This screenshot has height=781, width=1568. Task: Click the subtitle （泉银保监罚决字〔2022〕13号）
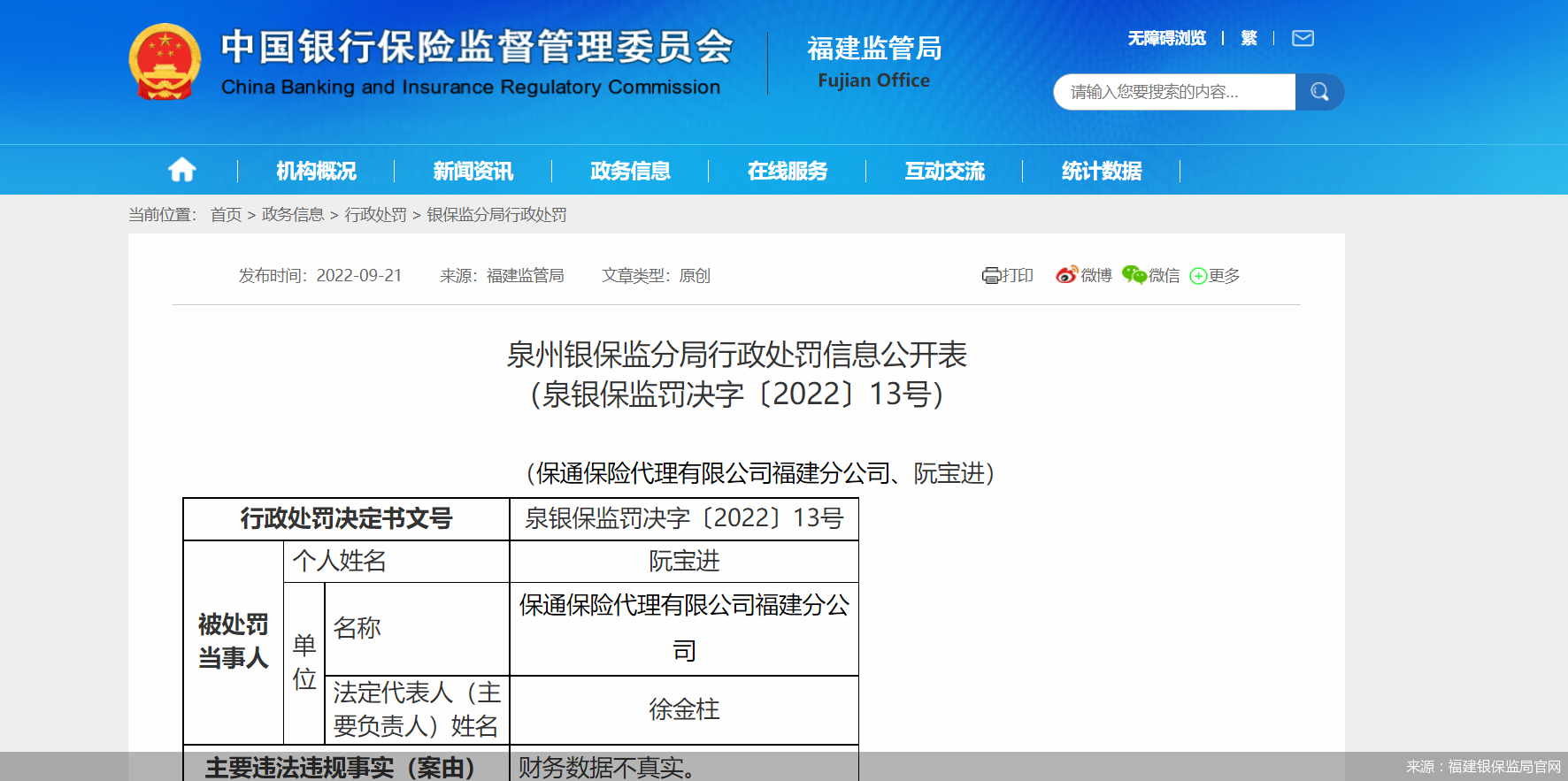(736, 394)
